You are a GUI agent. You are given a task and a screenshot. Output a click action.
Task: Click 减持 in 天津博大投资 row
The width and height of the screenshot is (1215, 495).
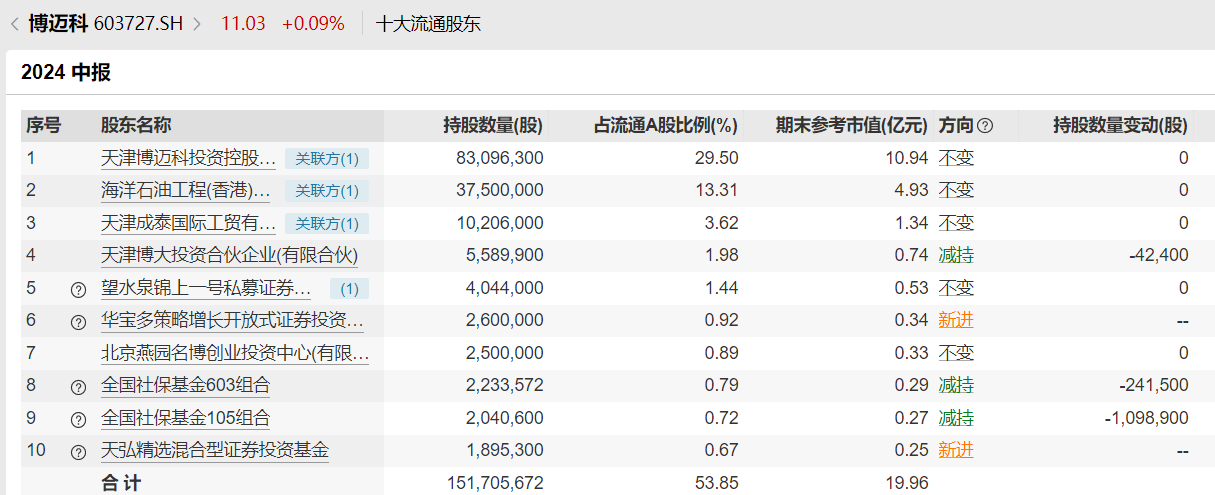point(956,256)
